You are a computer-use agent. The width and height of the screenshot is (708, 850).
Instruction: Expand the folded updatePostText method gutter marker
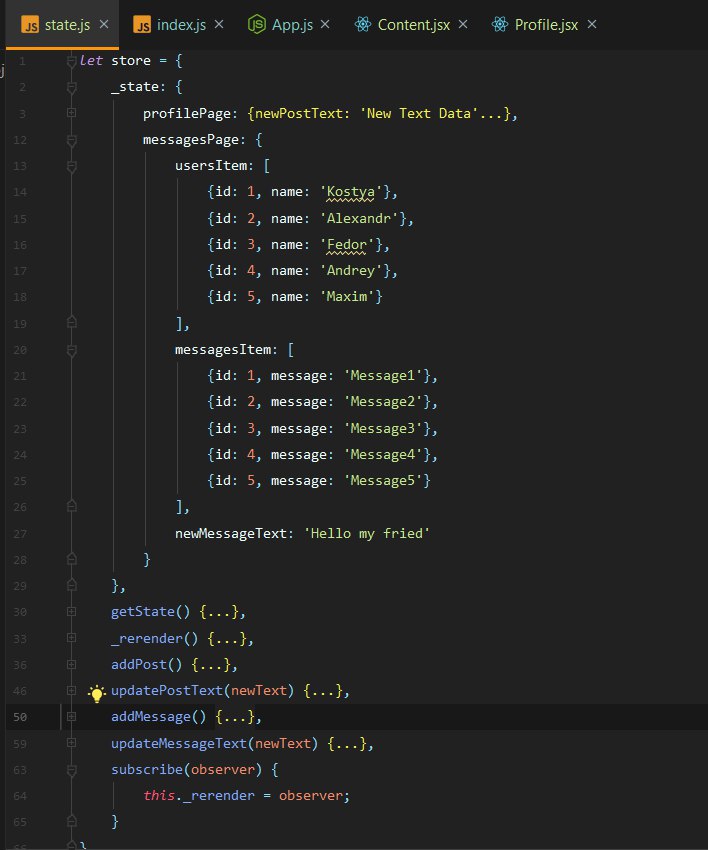pyautogui.click(x=72, y=690)
